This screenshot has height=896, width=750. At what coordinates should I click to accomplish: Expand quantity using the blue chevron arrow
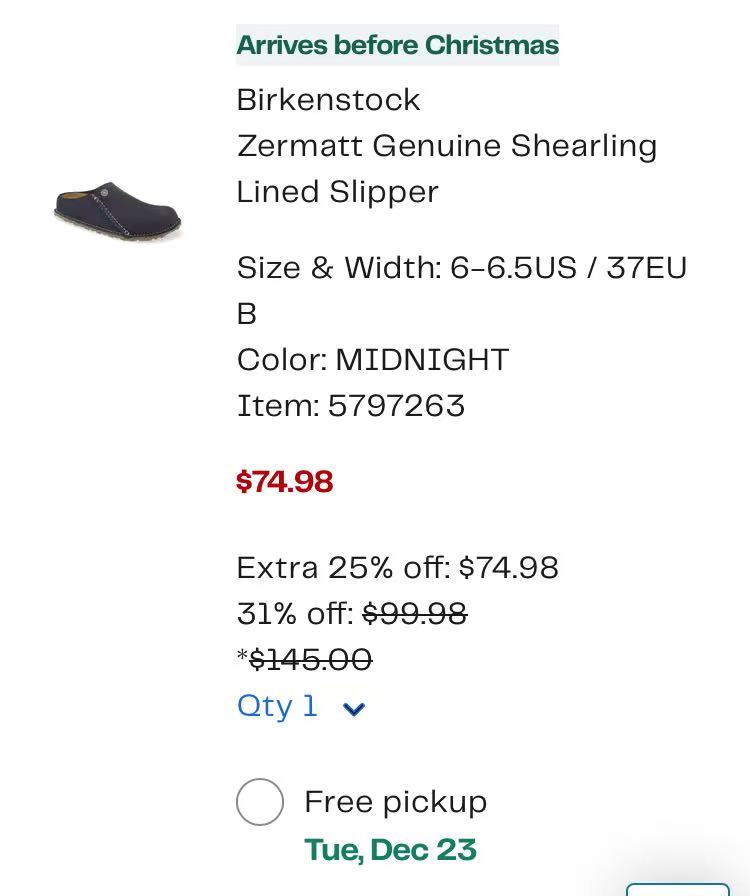point(354,709)
